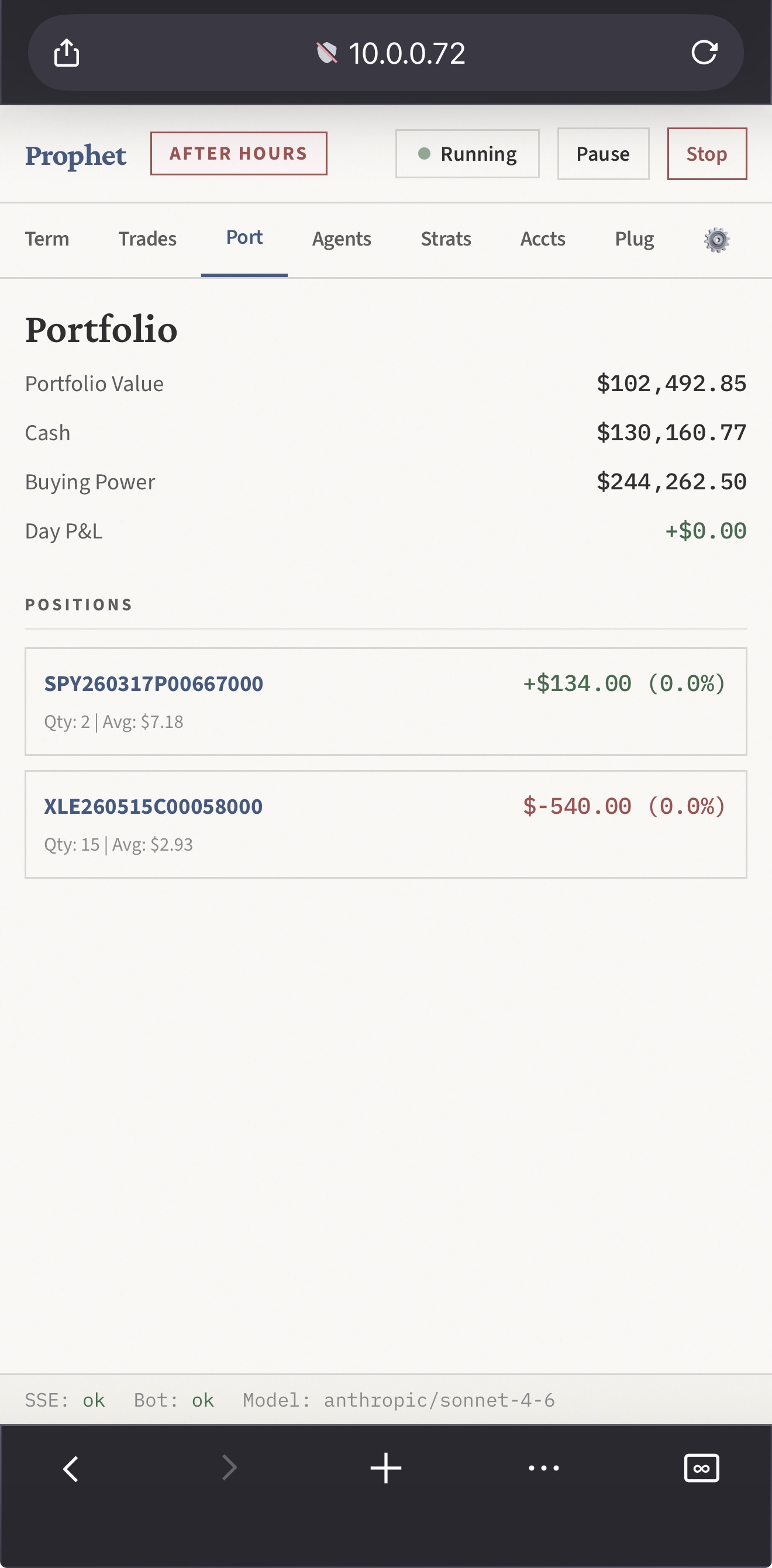Tap the browser forward arrow
The height and width of the screenshot is (1568, 772).
click(x=229, y=1468)
